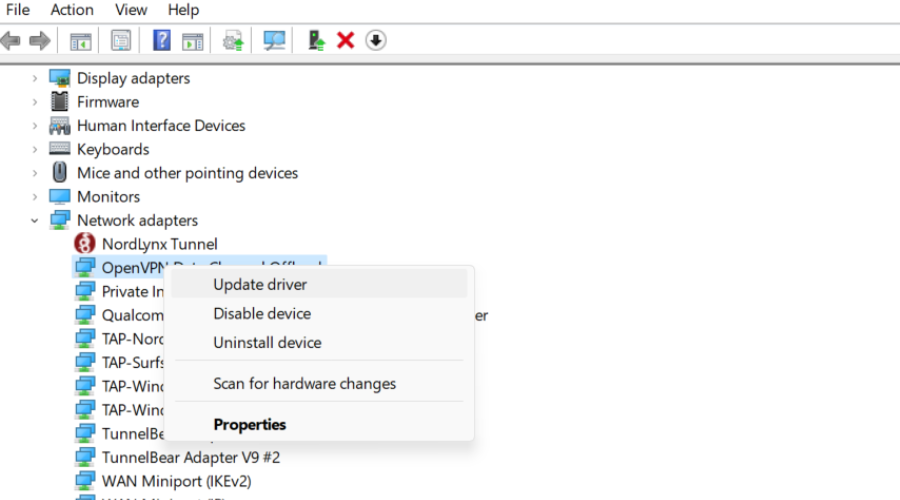The height and width of the screenshot is (500, 900).
Task: Select Disable device in context menu
Action: pyautogui.click(x=262, y=313)
